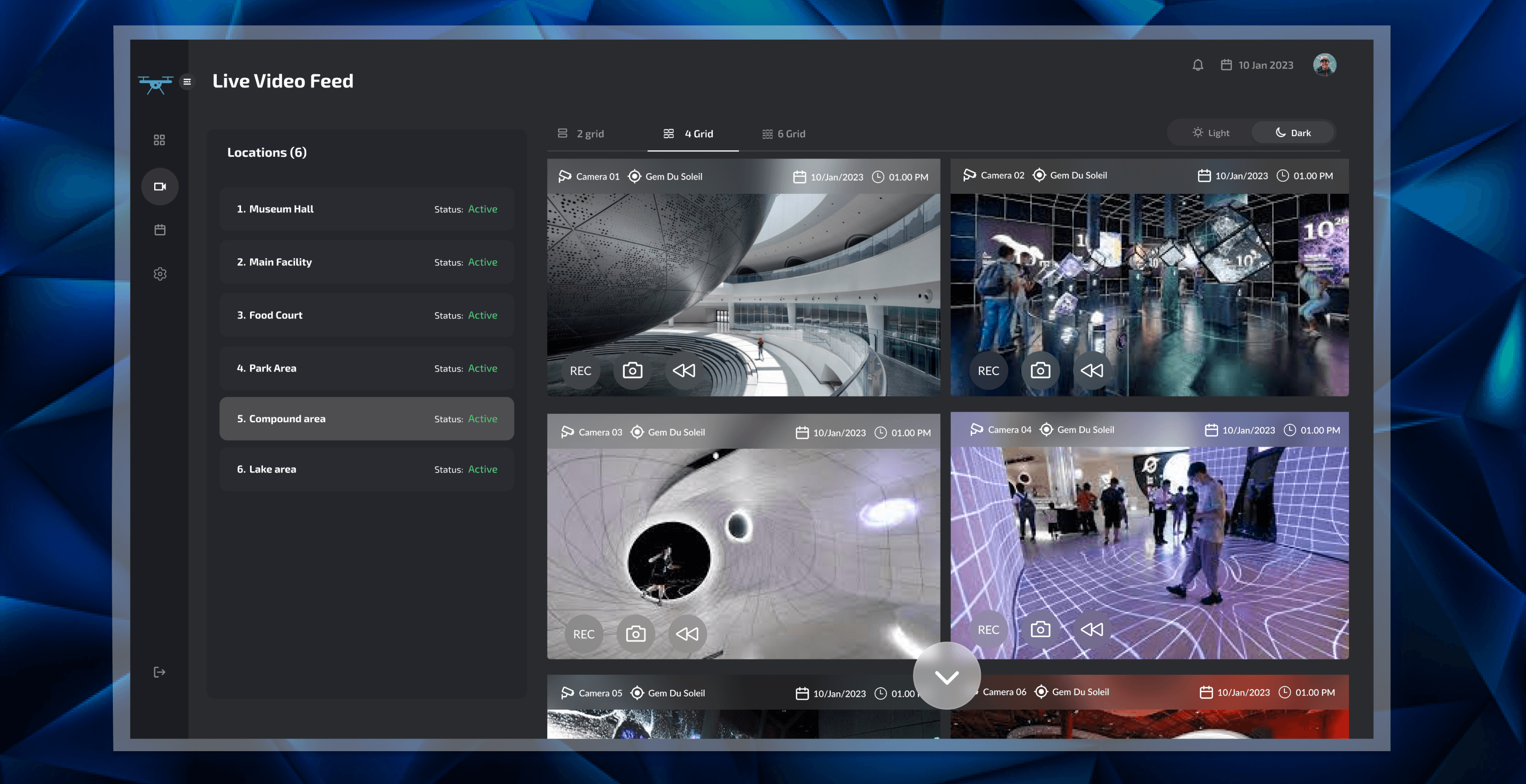Select the video camera sidebar icon
The image size is (1526, 784).
[x=159, y=186]
